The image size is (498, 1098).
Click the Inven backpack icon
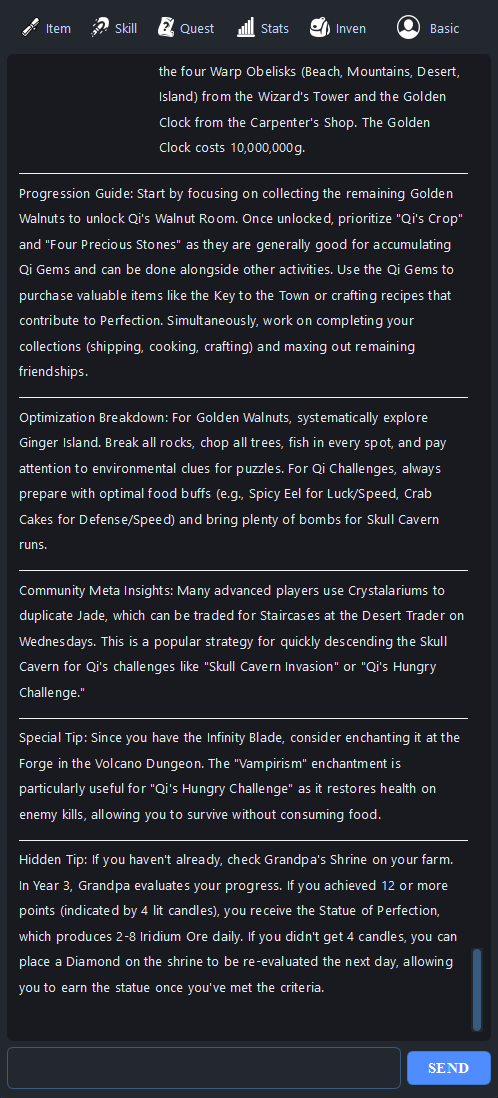pyautogui.click(x=320, y=28)
